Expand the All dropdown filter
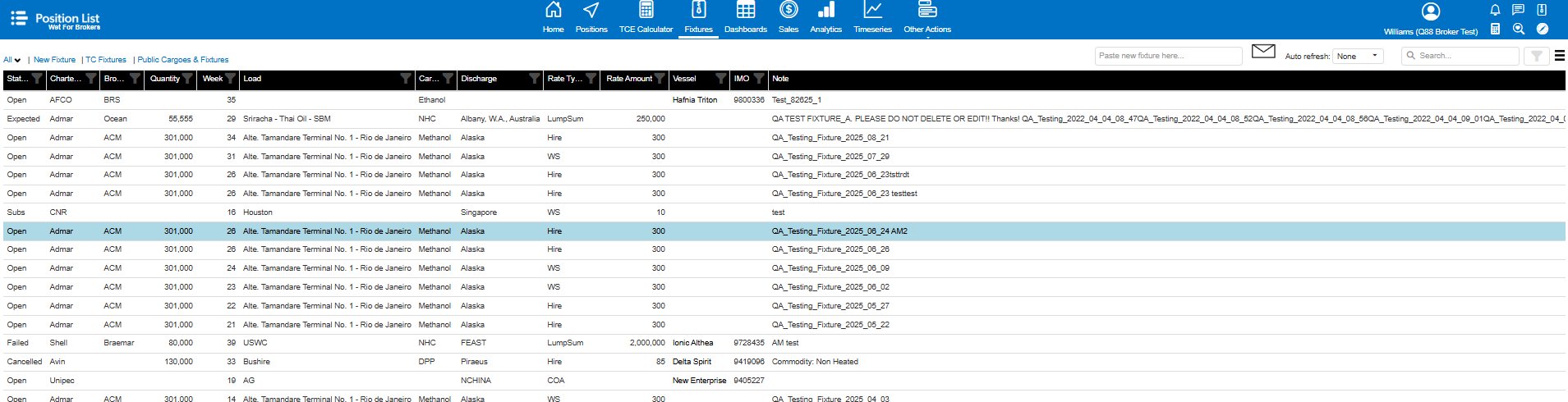 12,60
